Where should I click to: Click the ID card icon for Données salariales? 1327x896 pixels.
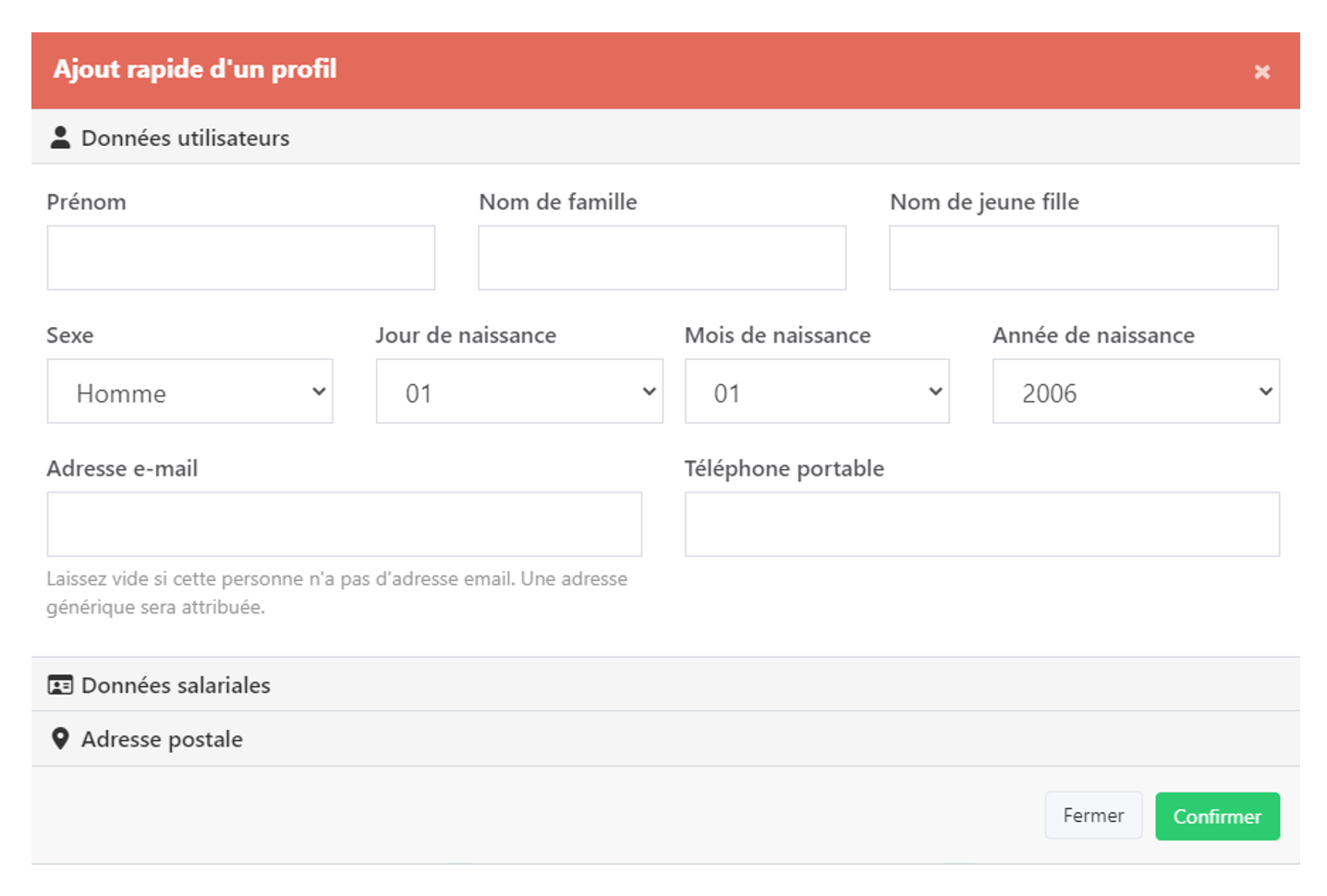60,685
